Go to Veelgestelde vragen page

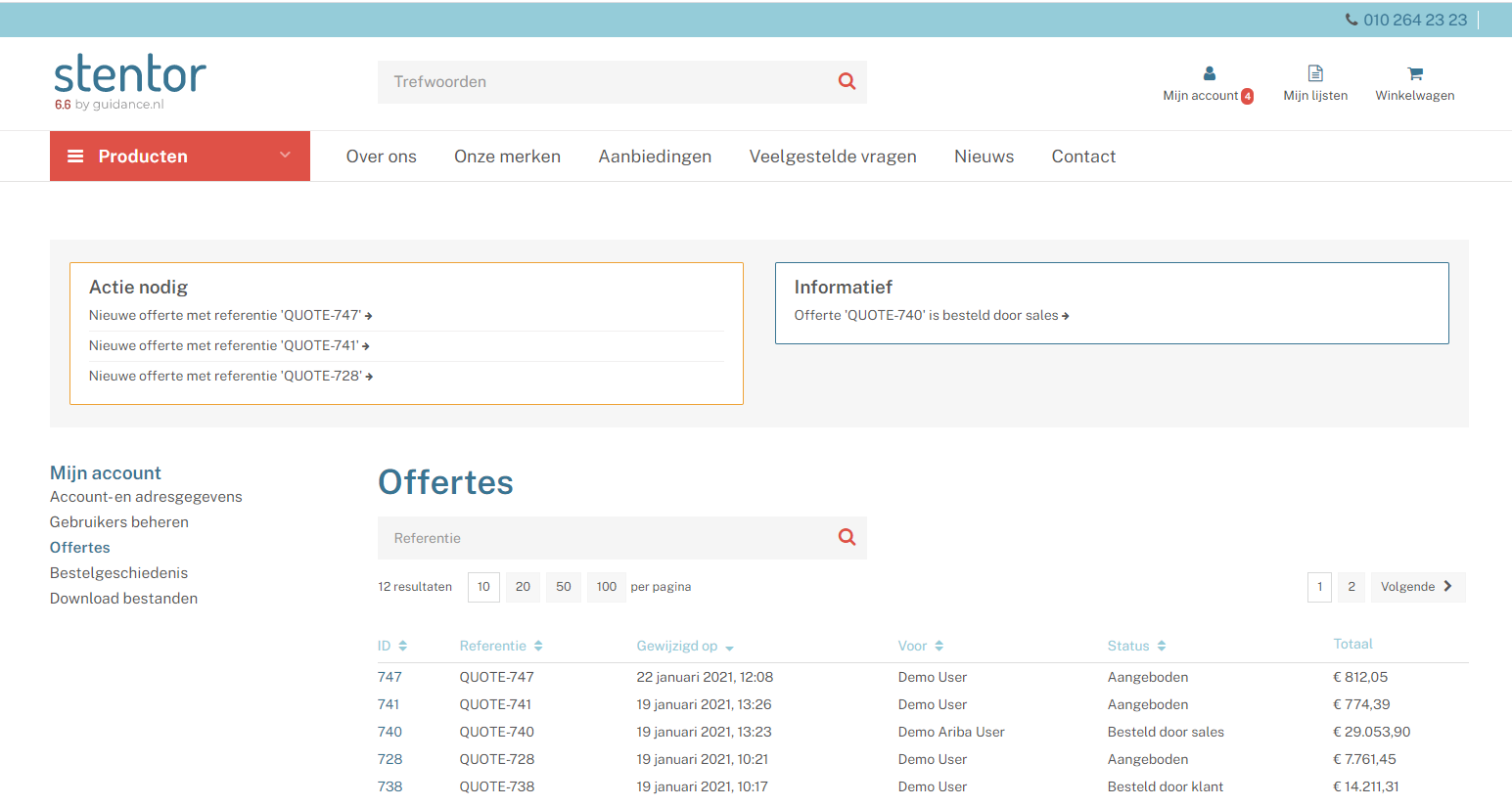(833, 157)
